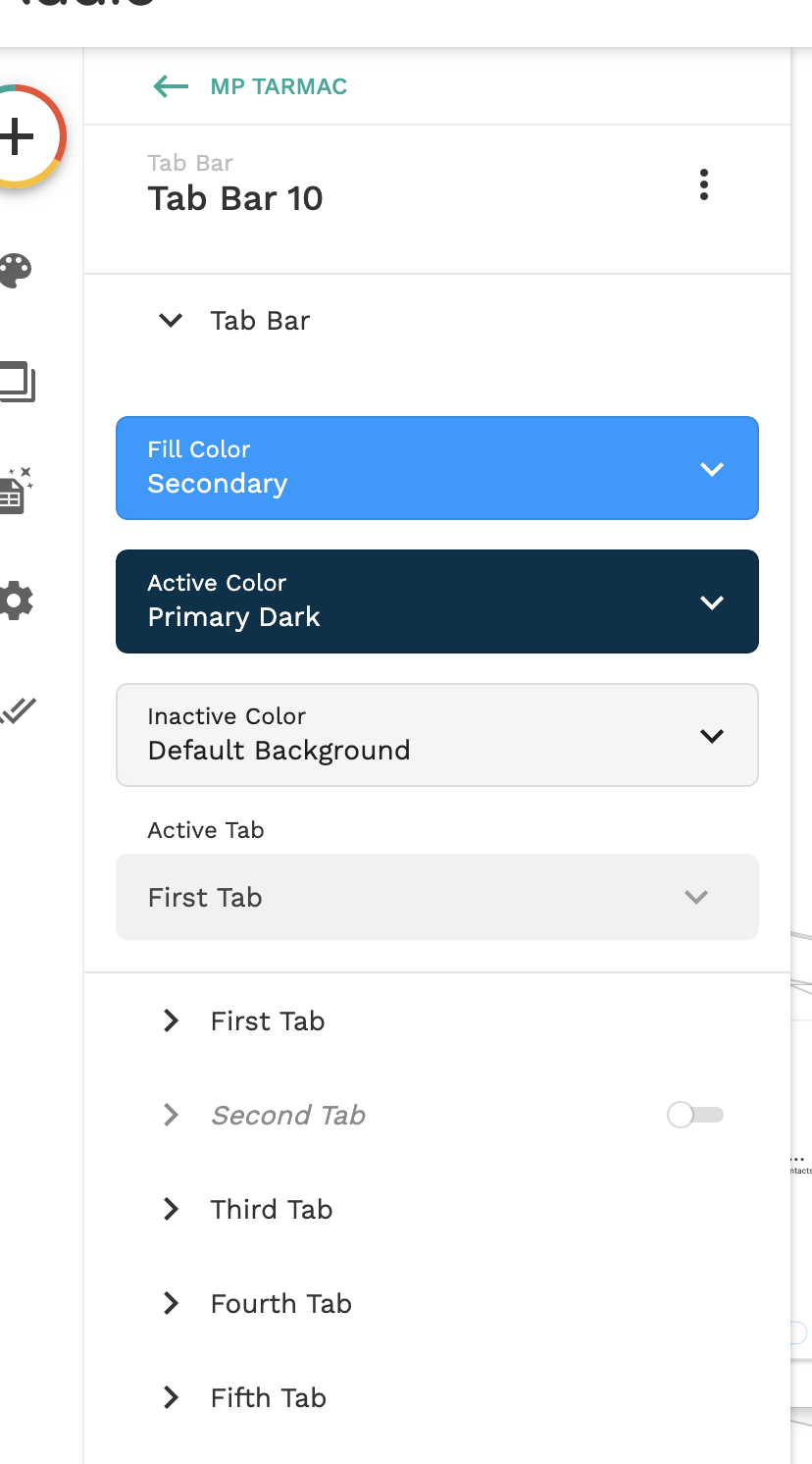Open the Active Color Primary Dark dropdown
The image size is (812, 1464).
click(x=436, y=601)
